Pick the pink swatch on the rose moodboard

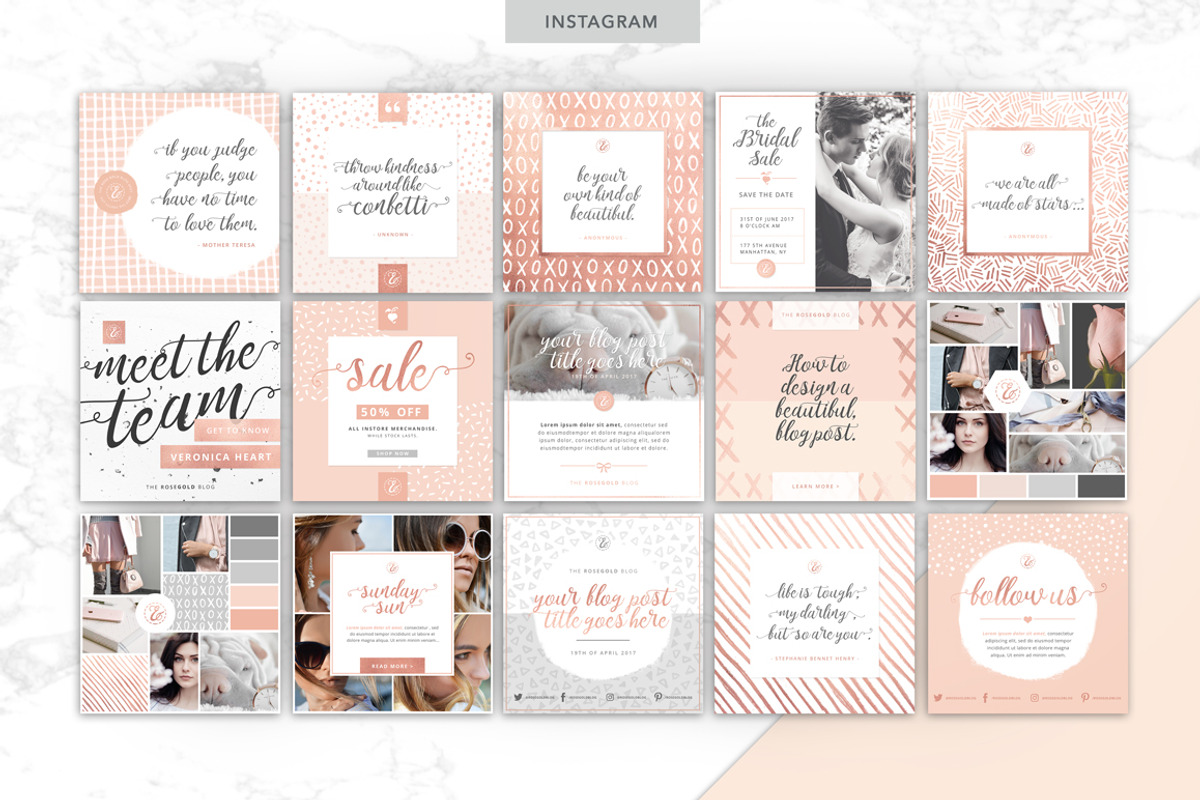coord(953,486)
